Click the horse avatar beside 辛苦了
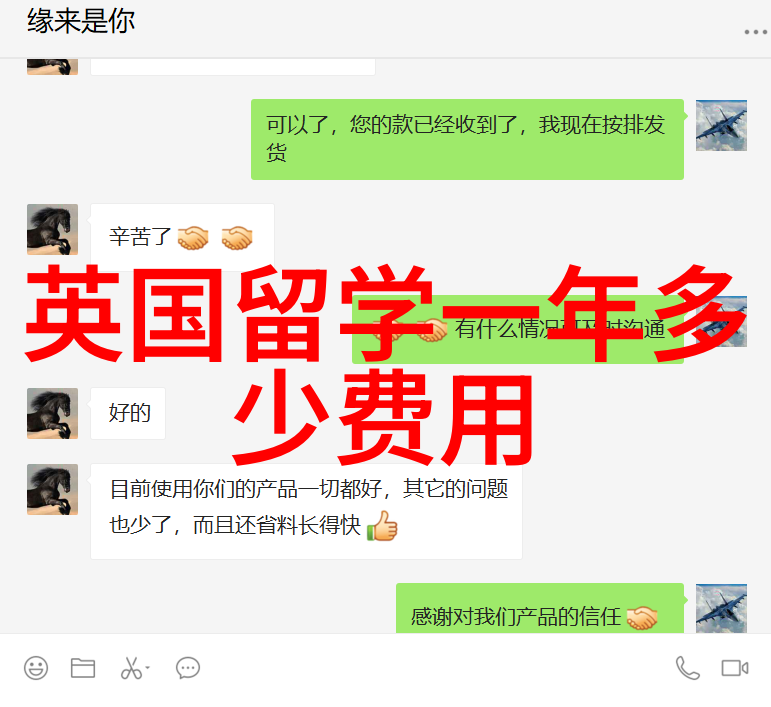This screenshot has height=707, width=771. 52,229
